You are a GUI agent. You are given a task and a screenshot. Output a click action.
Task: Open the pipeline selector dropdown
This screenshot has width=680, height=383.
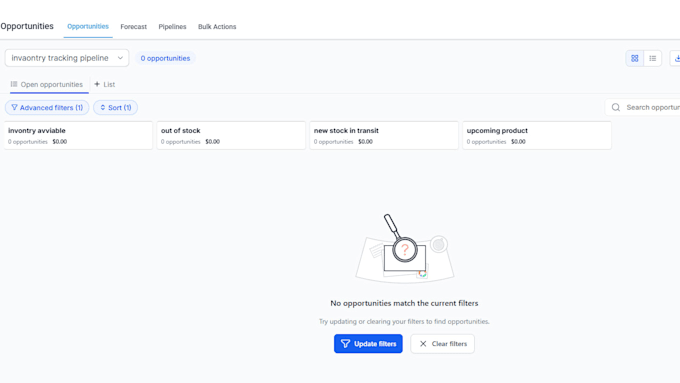[x=67, y=58]
